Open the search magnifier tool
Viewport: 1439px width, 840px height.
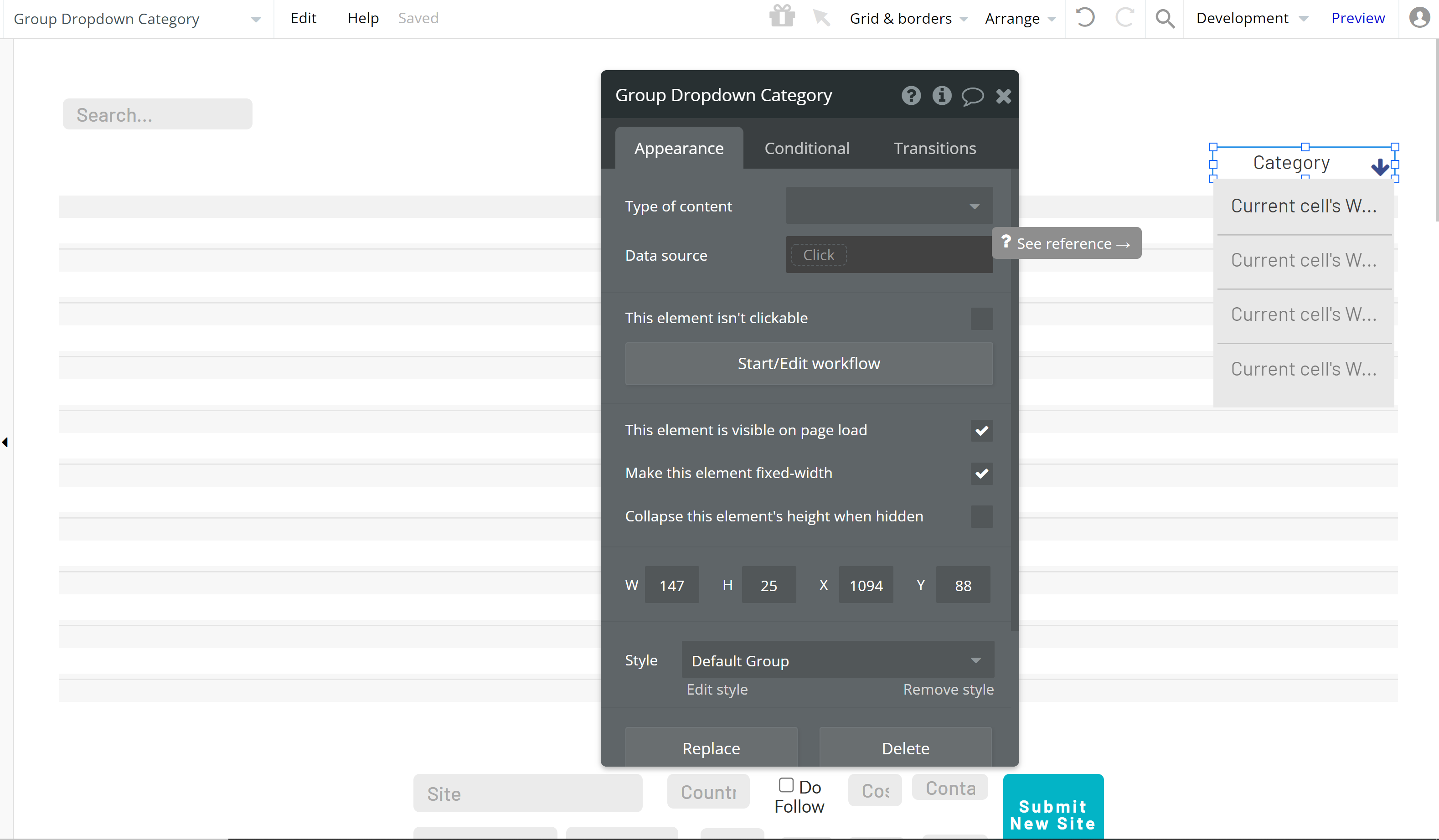(1164, 19)
